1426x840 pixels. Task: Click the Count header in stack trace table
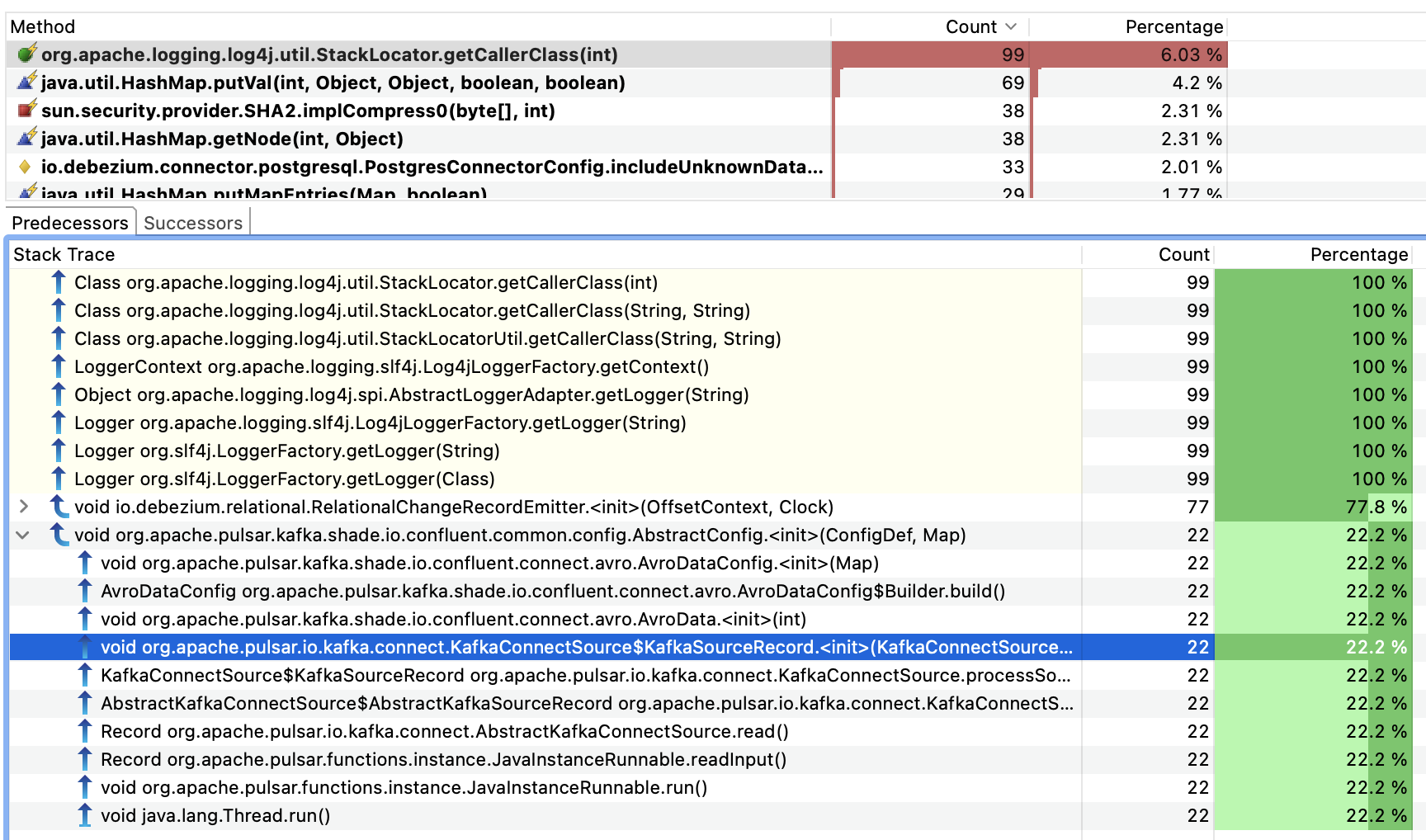tap(1147, 254)
